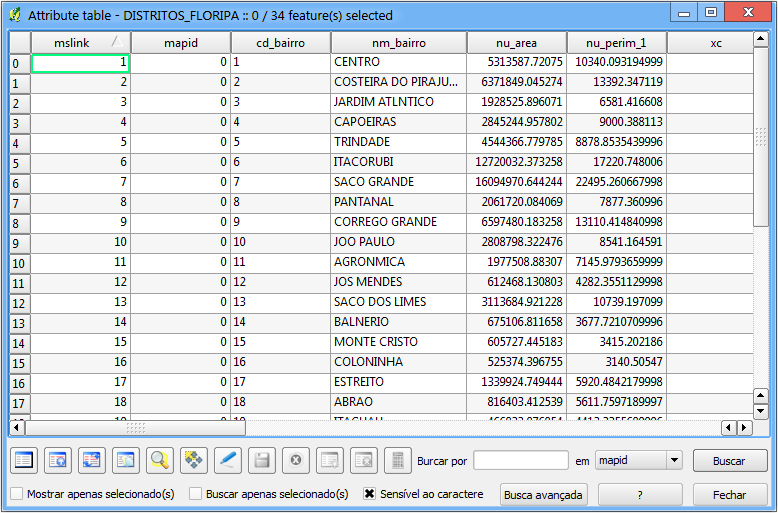Click Move selection to top icon
778x513 pixels.
coord(58,460)
